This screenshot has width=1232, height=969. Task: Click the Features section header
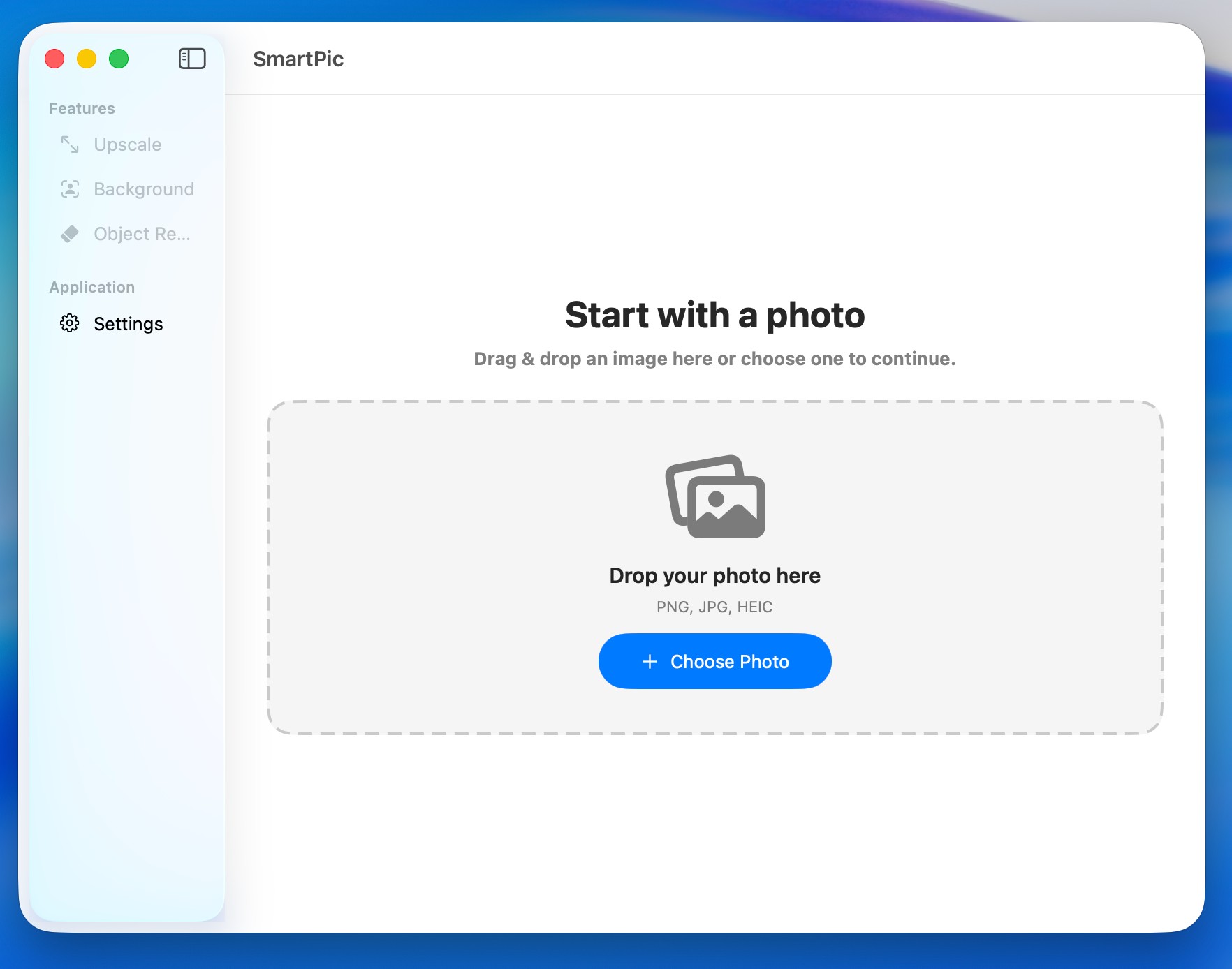tap(82, 108)
